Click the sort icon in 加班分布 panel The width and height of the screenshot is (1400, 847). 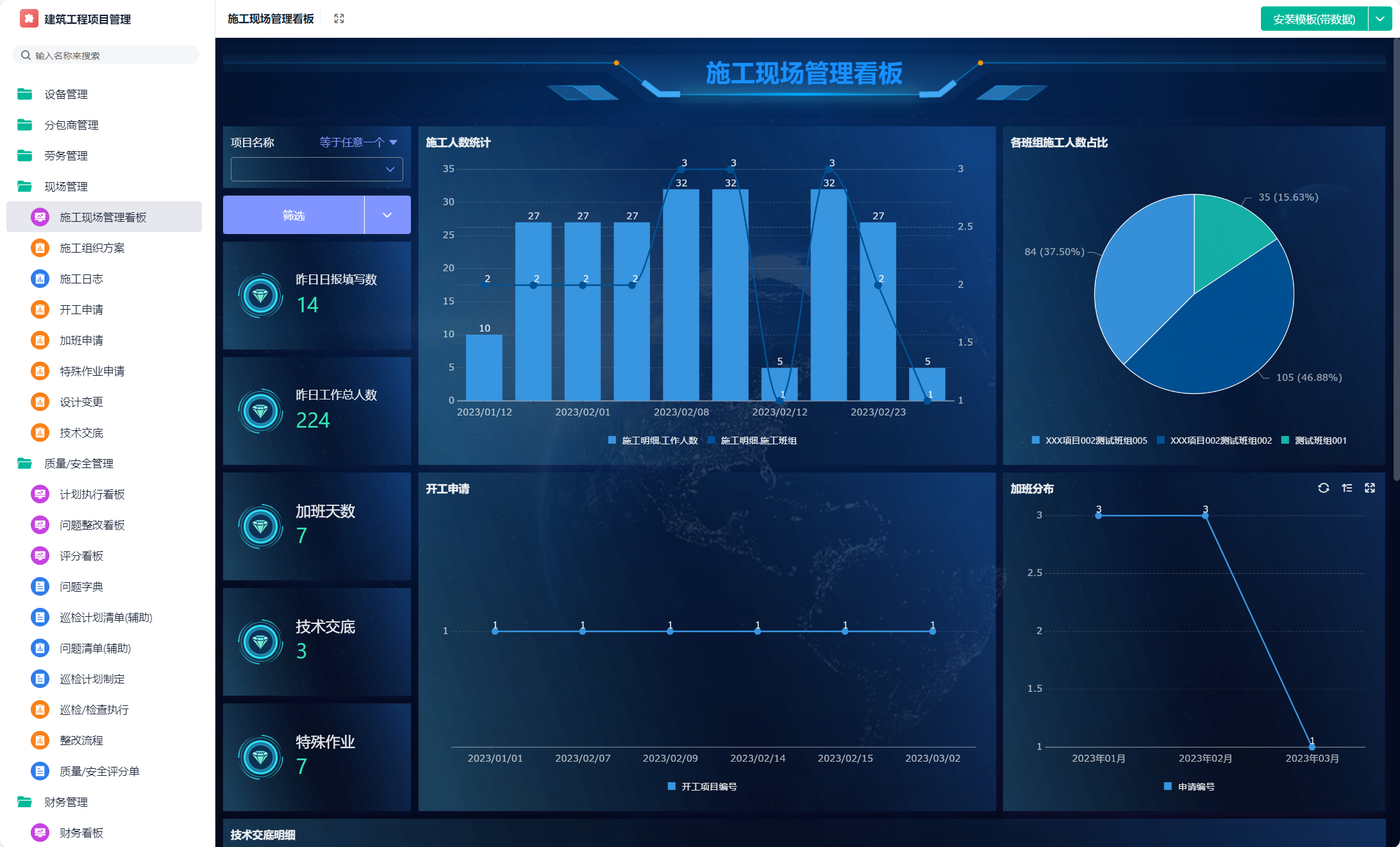[x=1347, y=488]
